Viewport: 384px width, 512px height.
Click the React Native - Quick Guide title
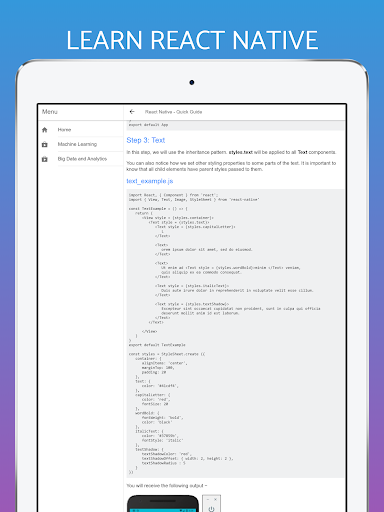(x=173, y=112)
